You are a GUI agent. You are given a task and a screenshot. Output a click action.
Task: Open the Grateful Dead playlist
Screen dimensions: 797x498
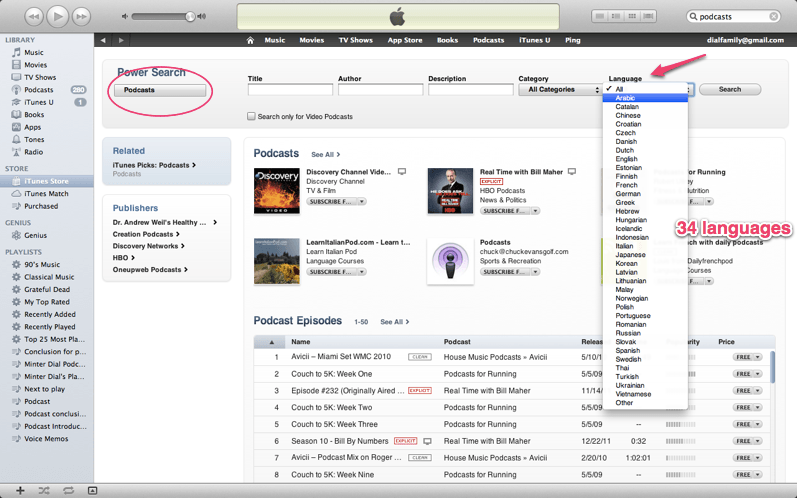point(47,290)
